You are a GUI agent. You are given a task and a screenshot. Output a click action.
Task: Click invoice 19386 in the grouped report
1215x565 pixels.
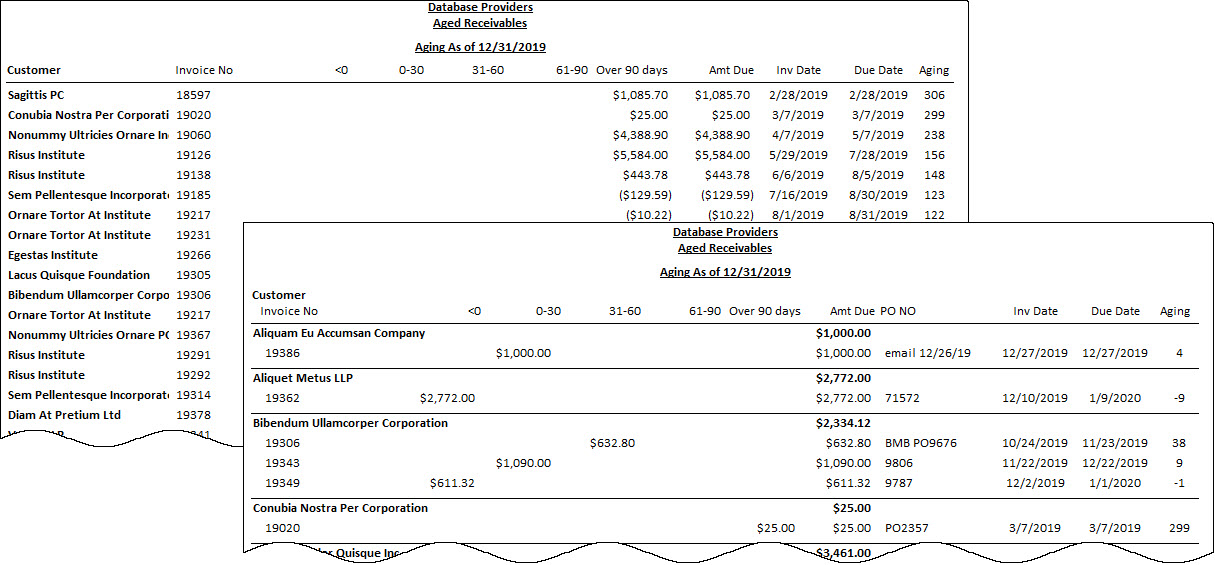pos(281,353)
